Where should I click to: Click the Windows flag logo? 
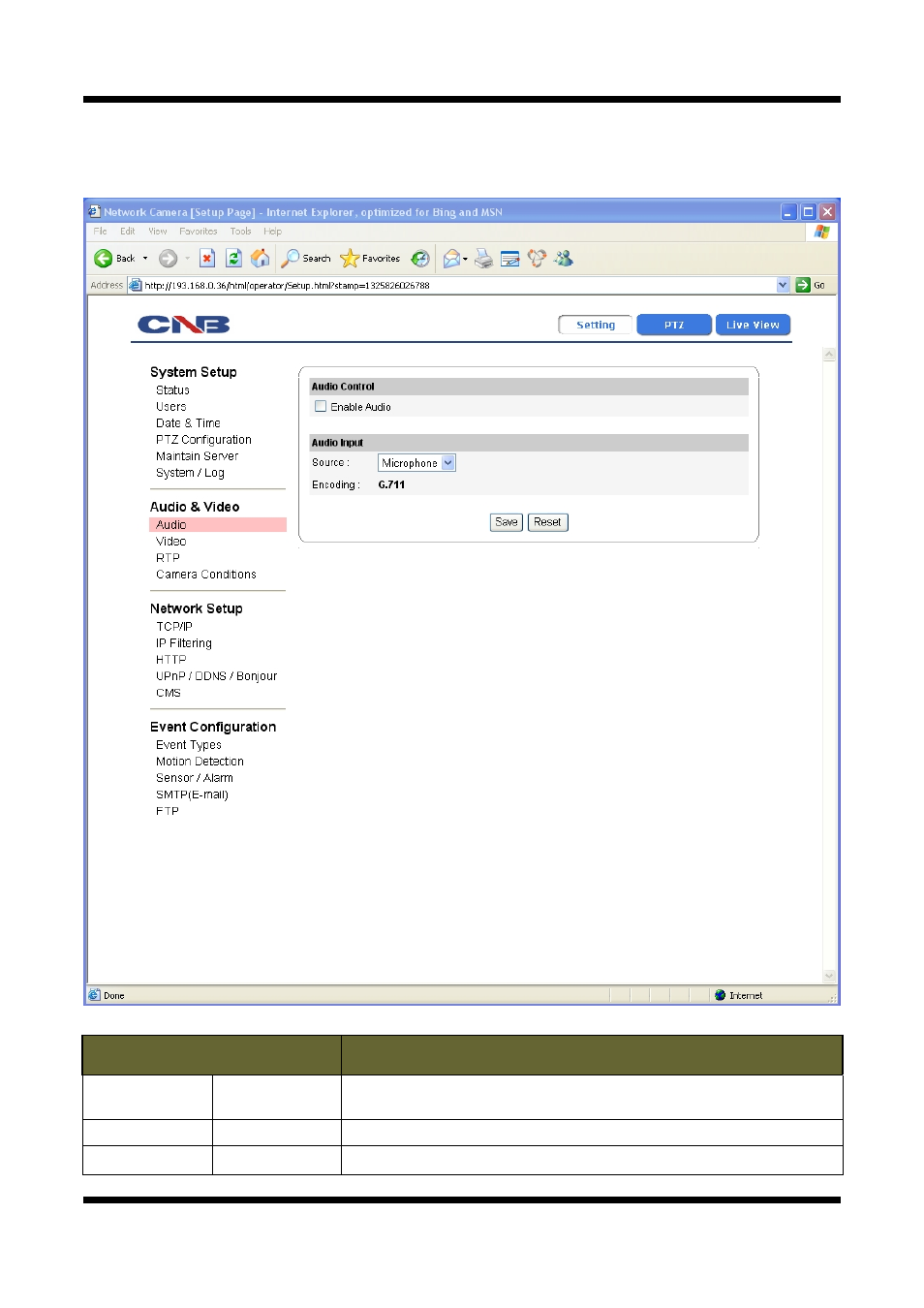pyautogui.click(x=821, y=232)
